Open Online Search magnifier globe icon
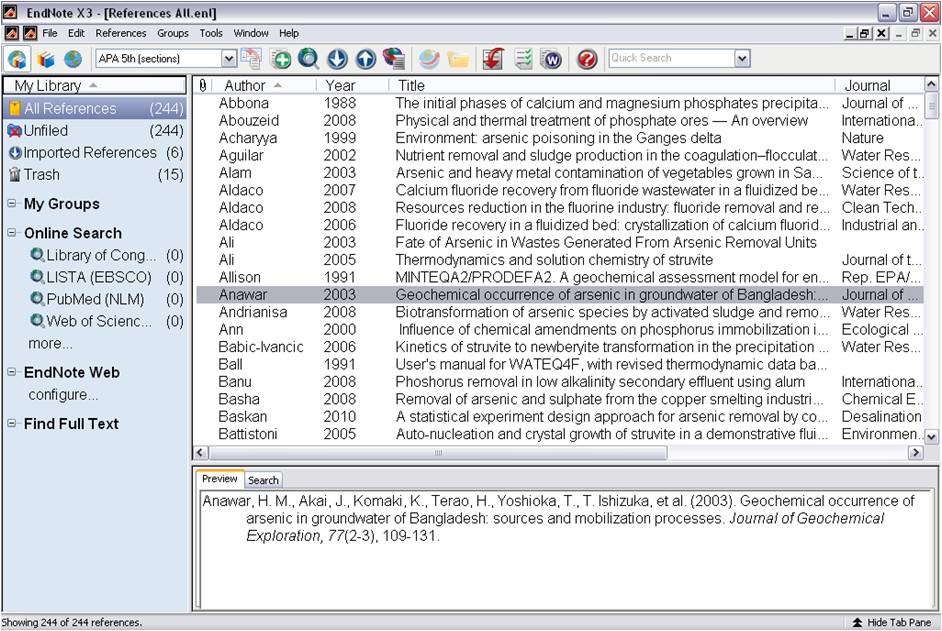942x631 pixels. (x=308, y=59)
